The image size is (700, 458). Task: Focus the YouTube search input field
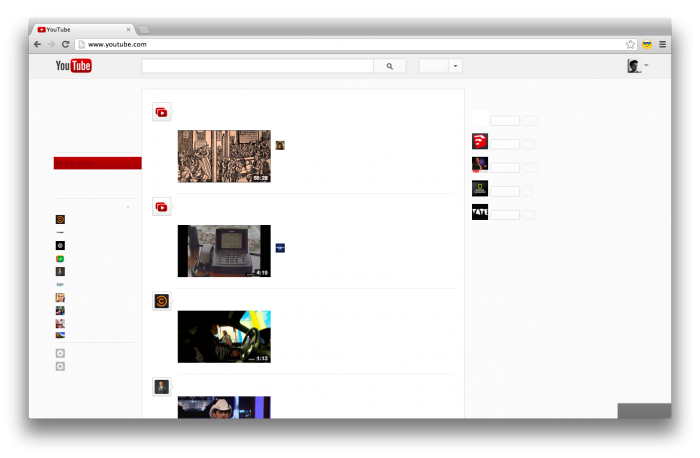click(x=258, y=66)
